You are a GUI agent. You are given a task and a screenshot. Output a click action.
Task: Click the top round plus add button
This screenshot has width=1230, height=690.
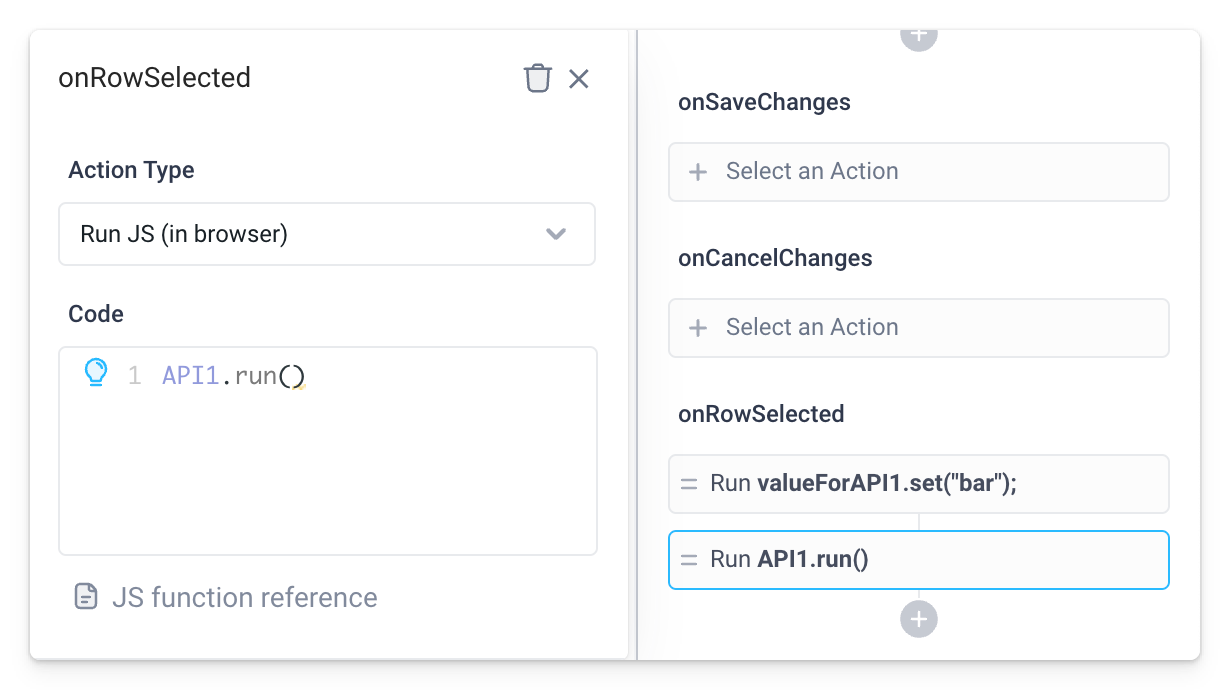click(918, 37)
